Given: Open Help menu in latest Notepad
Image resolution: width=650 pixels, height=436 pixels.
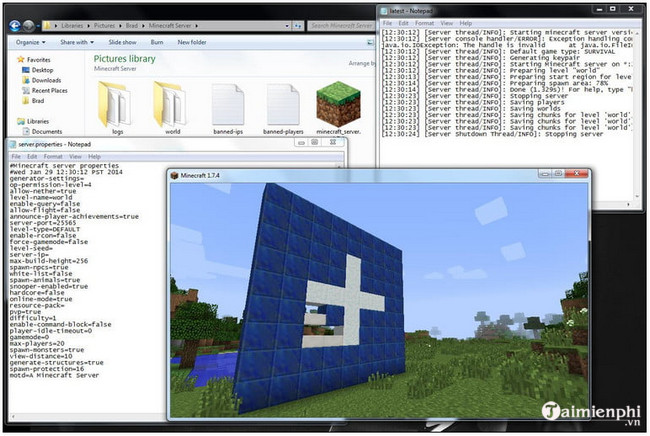Looking at the screenshot, I should [466, 23].
